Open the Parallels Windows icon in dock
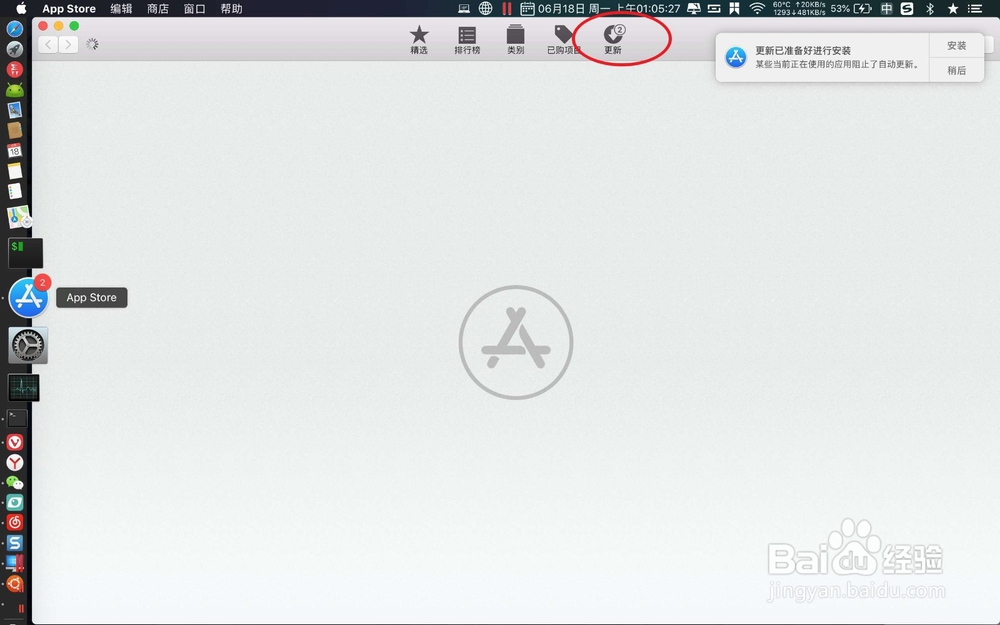 pyautogui.click(x=15, y=562)
